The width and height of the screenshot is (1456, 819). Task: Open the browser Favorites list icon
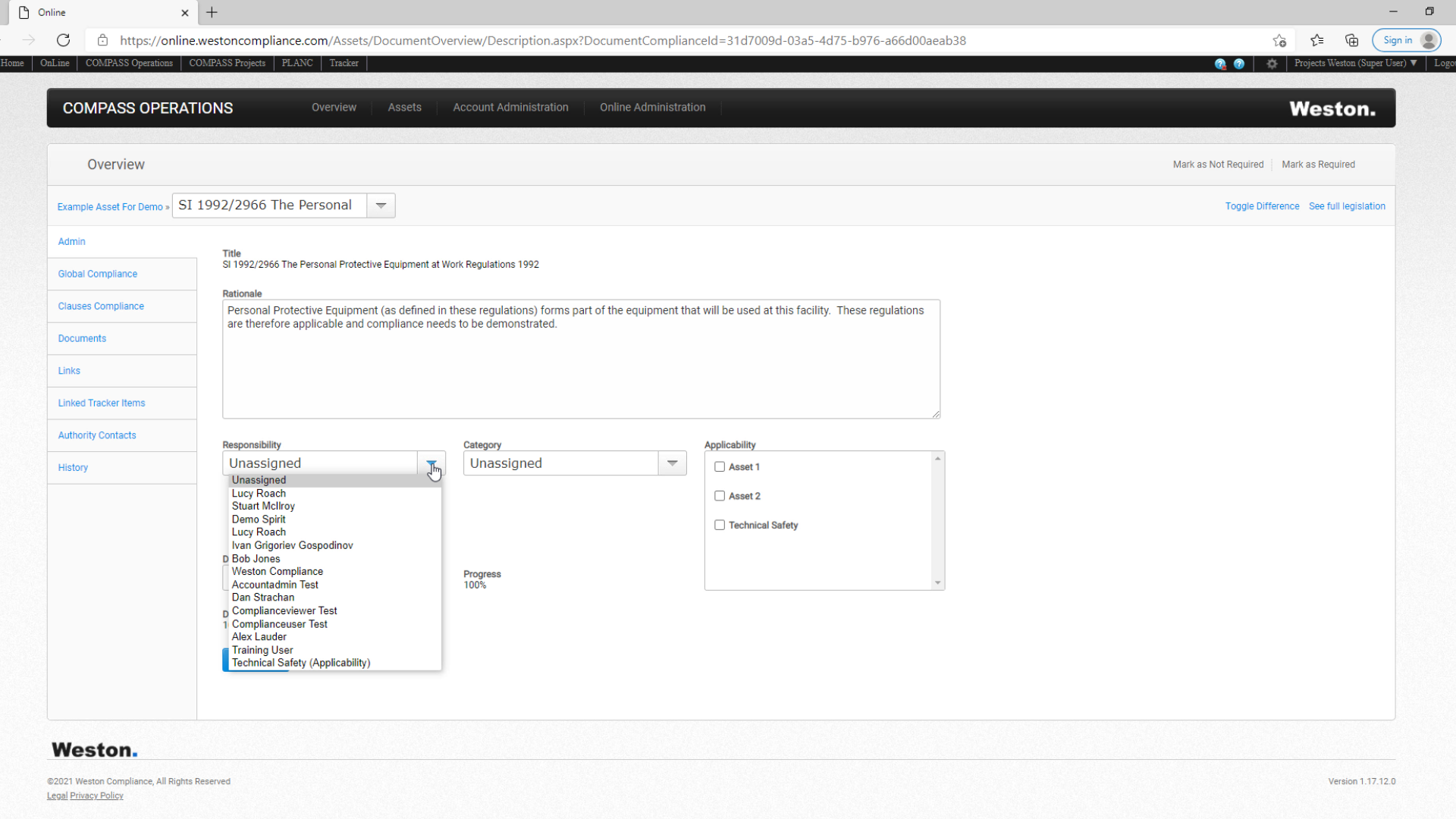1316,41
